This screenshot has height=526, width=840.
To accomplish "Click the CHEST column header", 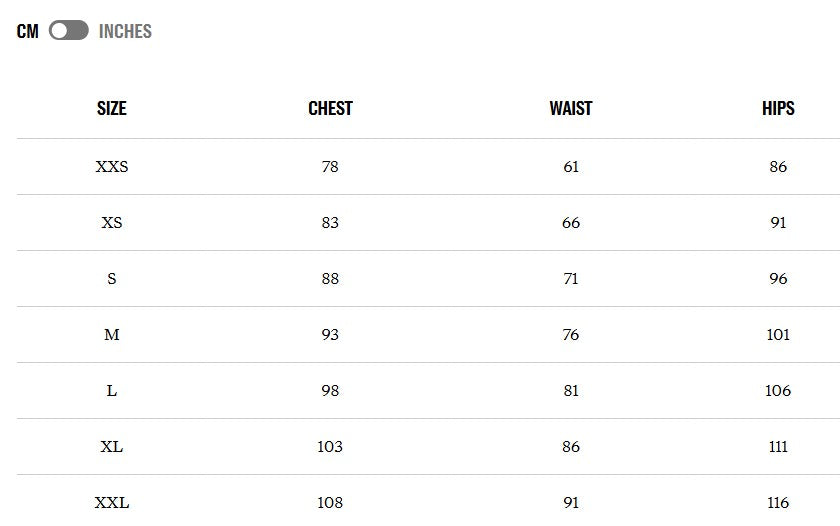I will [x=330, y=108].
